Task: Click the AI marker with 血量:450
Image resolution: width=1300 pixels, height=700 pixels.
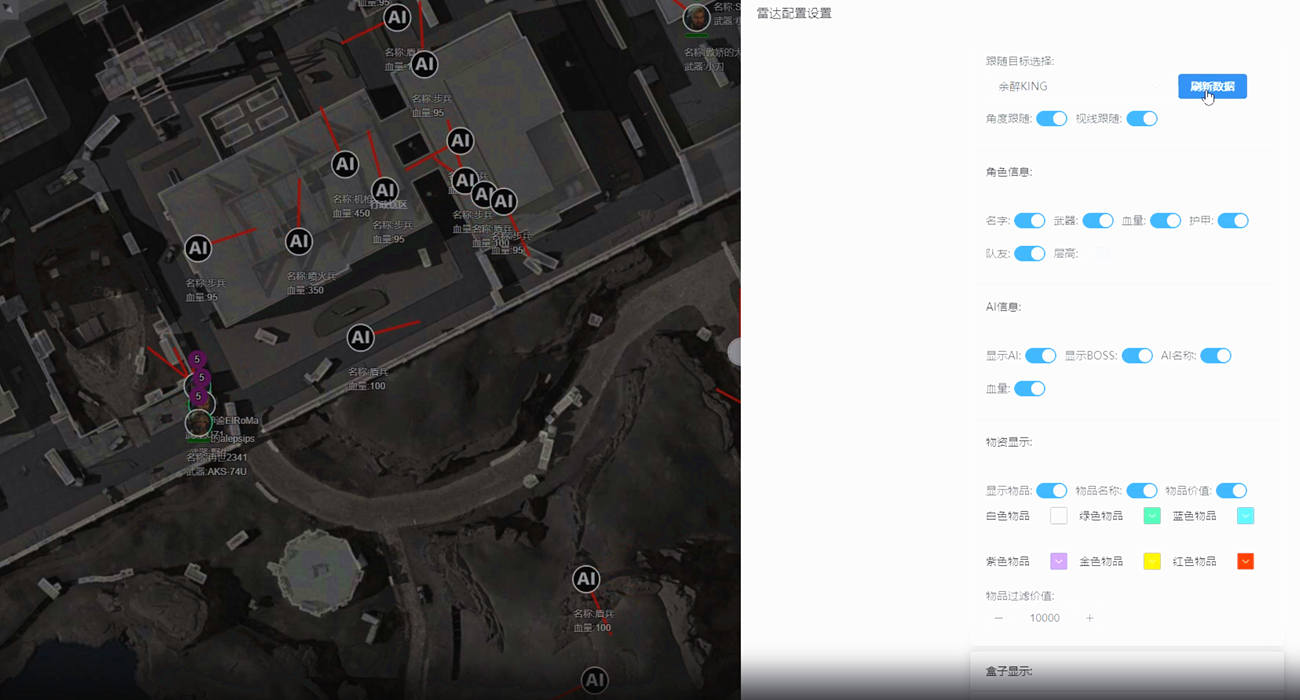Action: click(x=345, y=164)
